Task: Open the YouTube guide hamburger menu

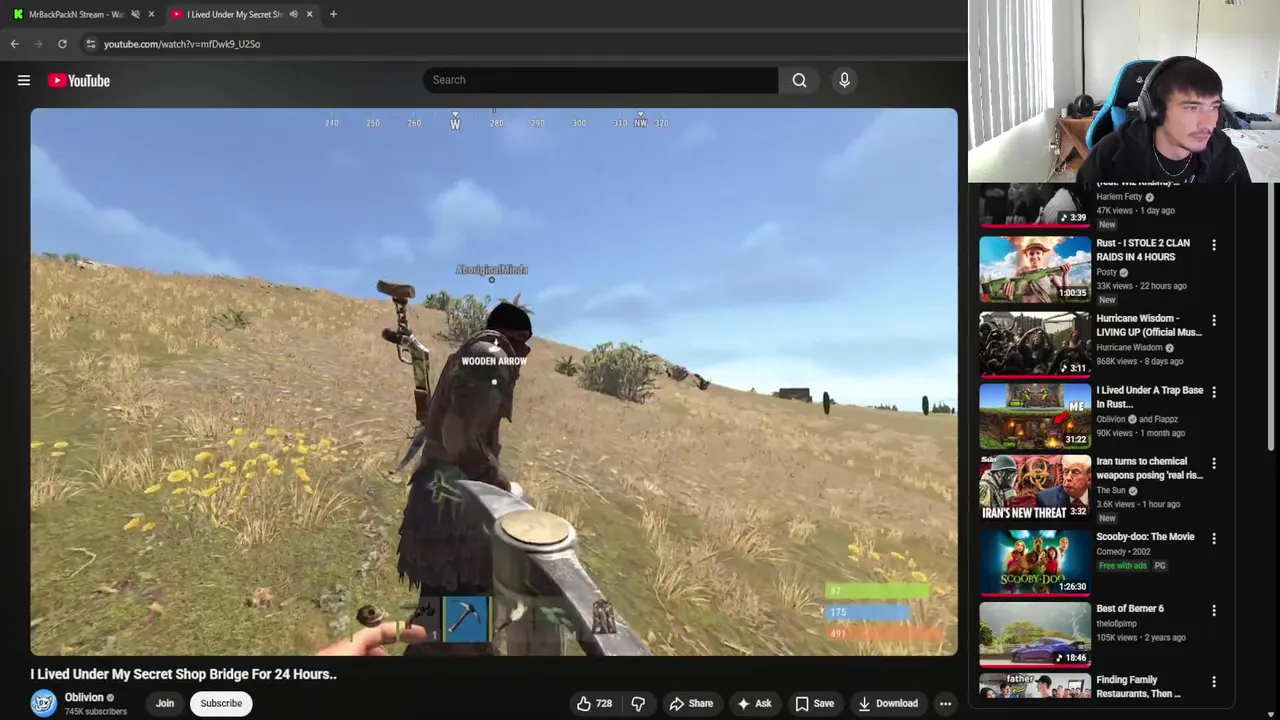Action: pos(24,80)
